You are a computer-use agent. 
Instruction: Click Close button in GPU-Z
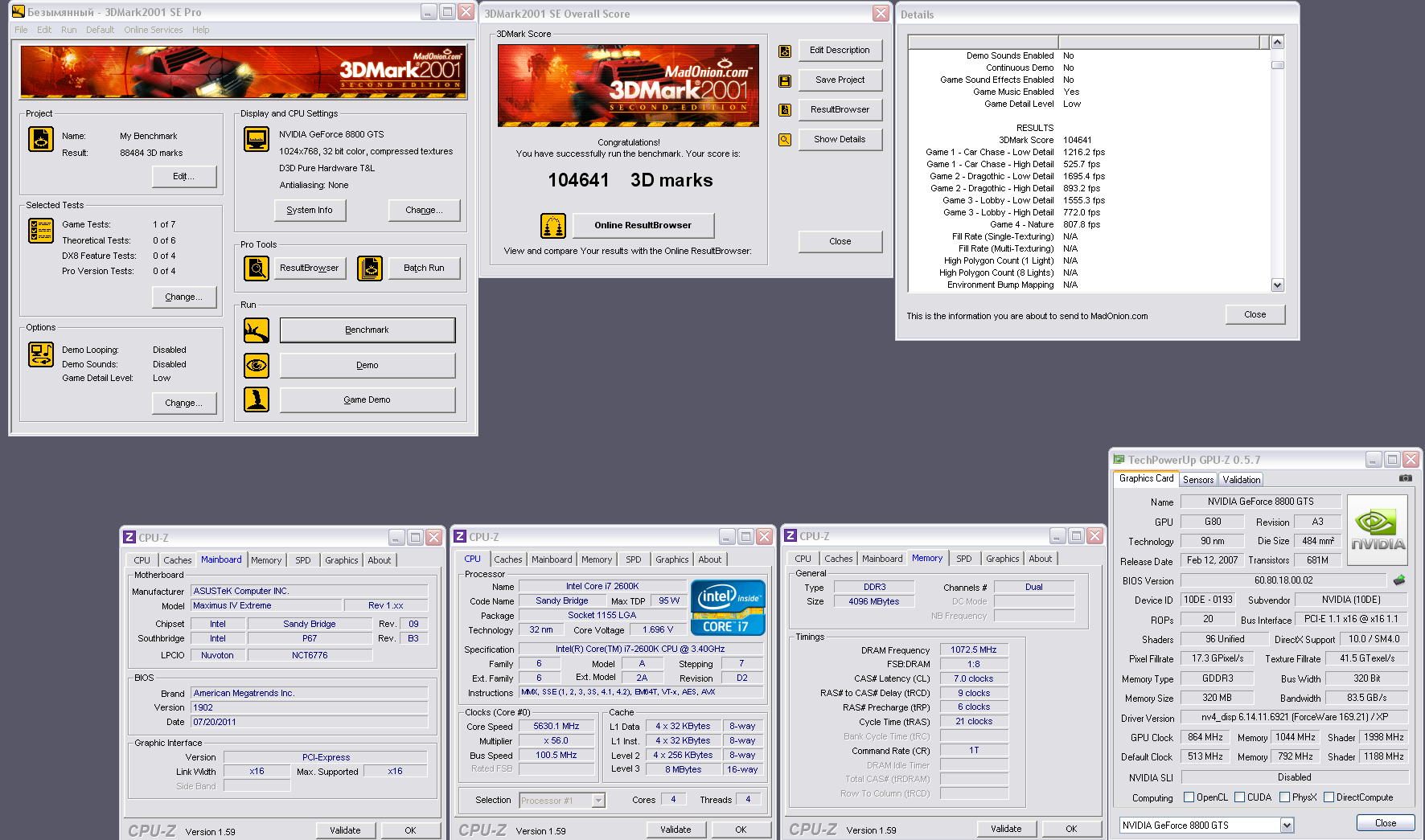(x=1386, y=823)
